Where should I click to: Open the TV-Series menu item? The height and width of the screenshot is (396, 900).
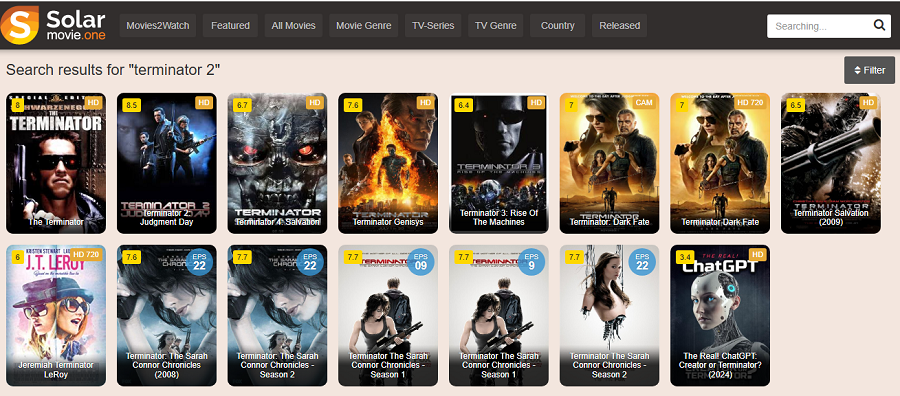(x=433, y=26)
